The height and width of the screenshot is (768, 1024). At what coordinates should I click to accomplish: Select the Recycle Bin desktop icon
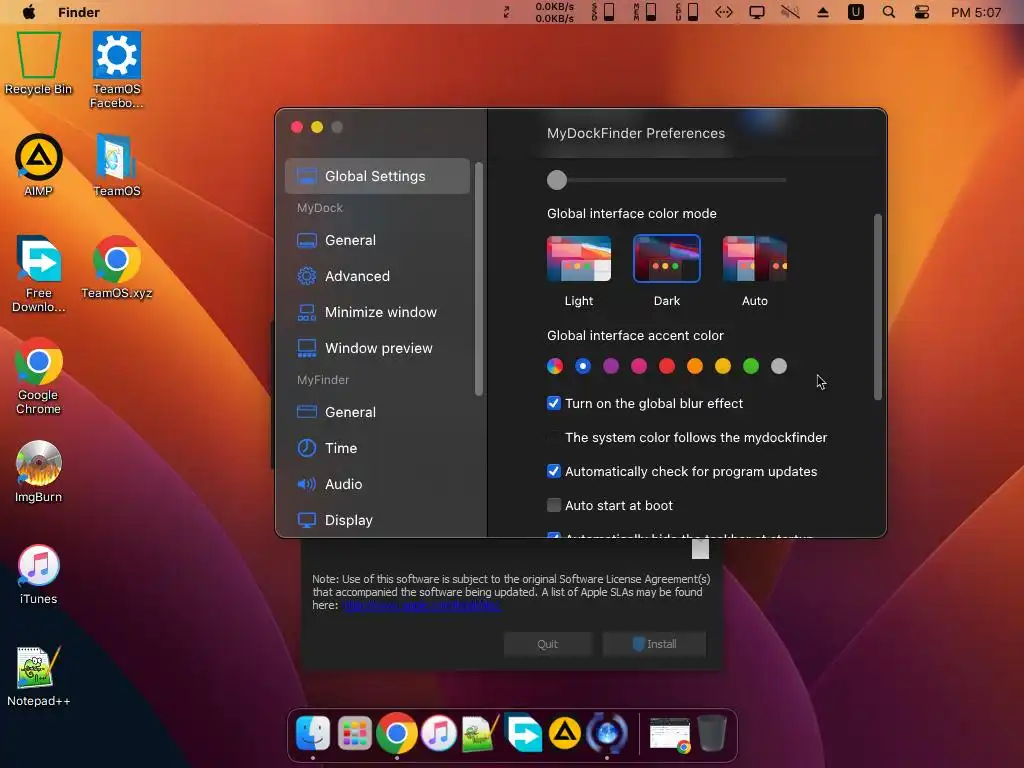tap(39, 63)
